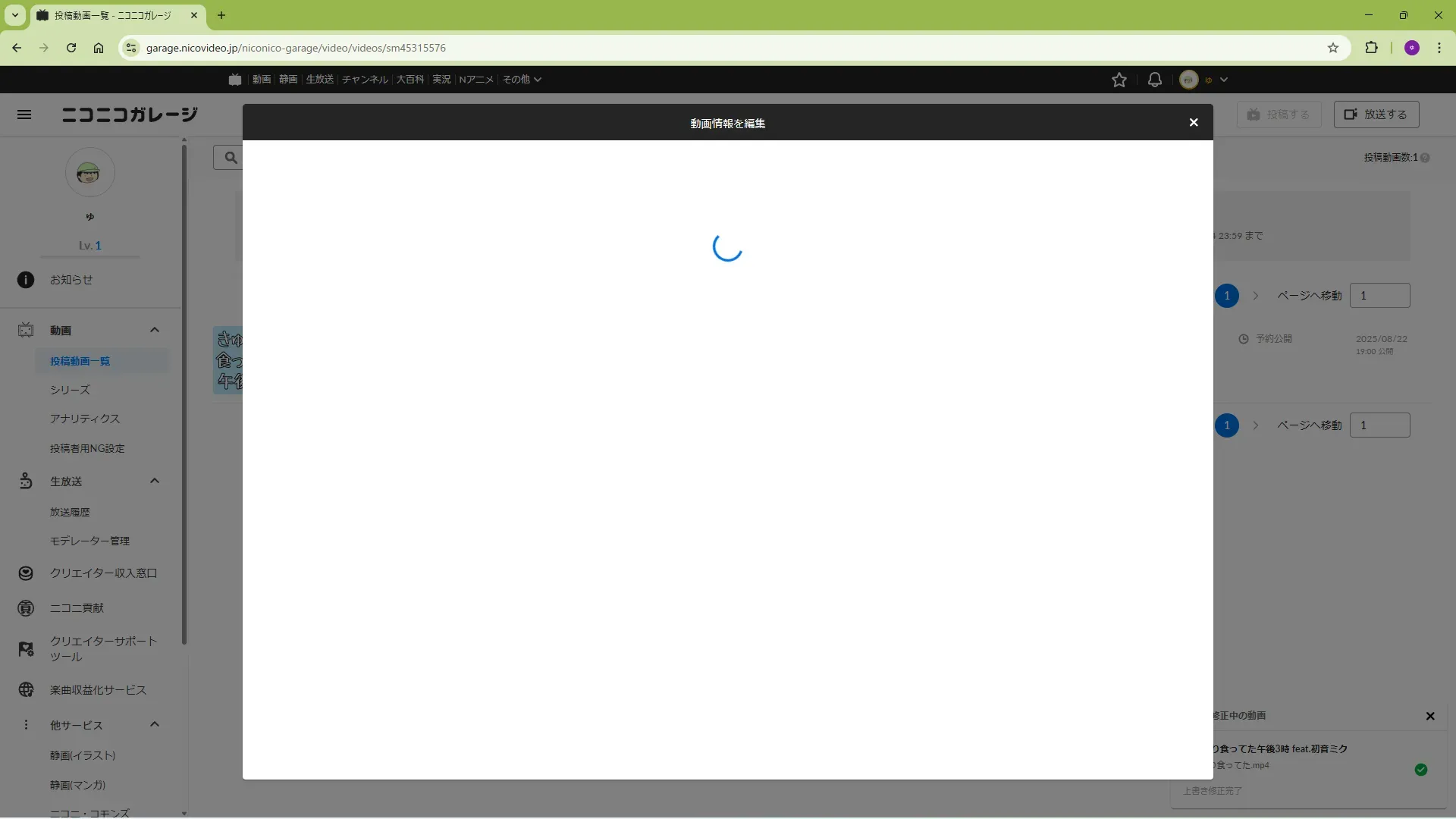This screenshot has width=1456, height=819.
Task: Click the クリエイター収入窓口 icon
Action: click(26, 573)
